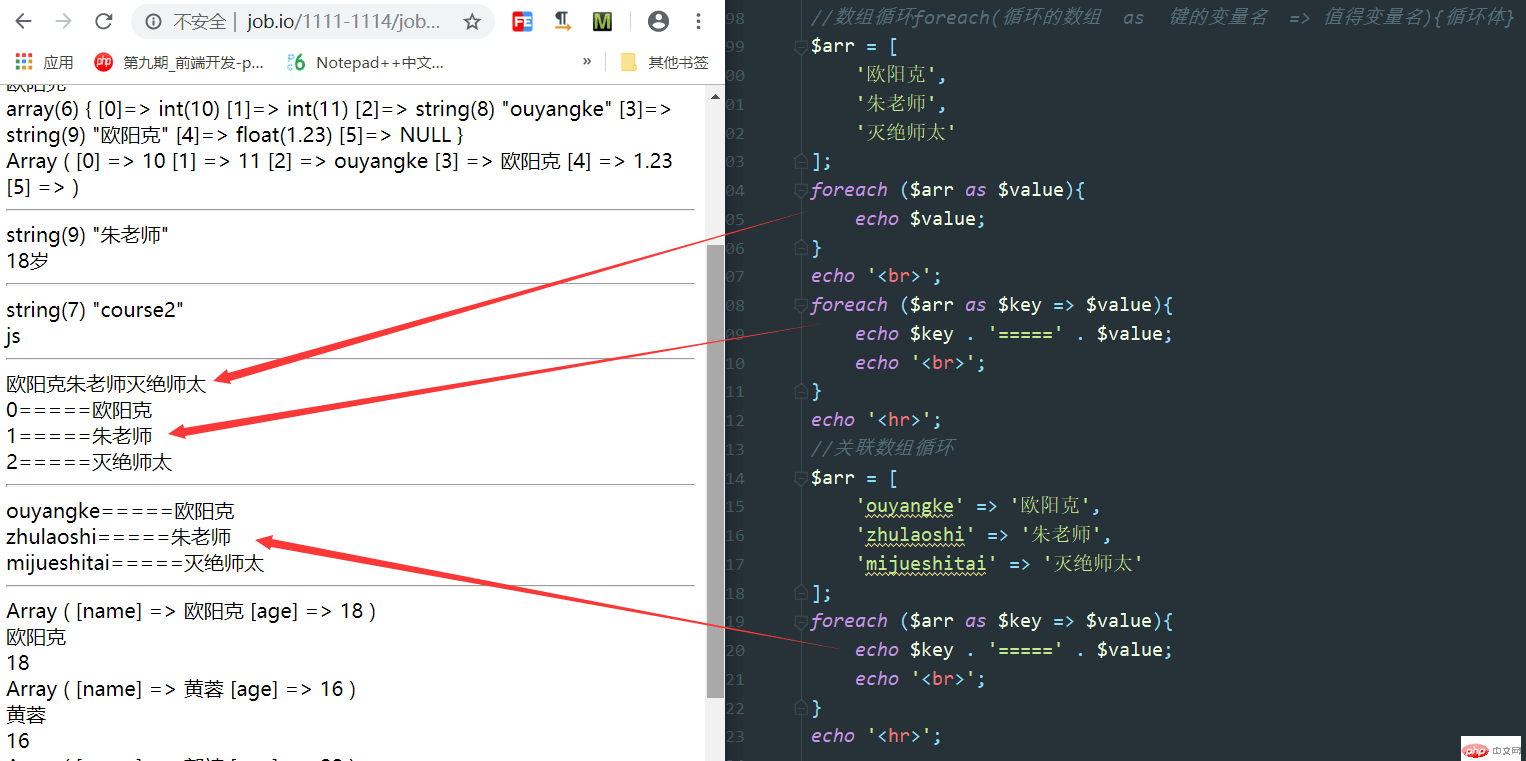Fold the foreach ($arr as $value) block
The image size is (1526, 761).
click(801, 190)
